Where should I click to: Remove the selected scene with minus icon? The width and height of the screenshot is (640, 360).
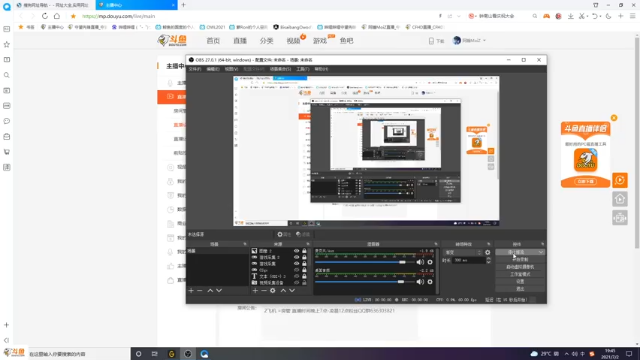(x=200, y=291)
